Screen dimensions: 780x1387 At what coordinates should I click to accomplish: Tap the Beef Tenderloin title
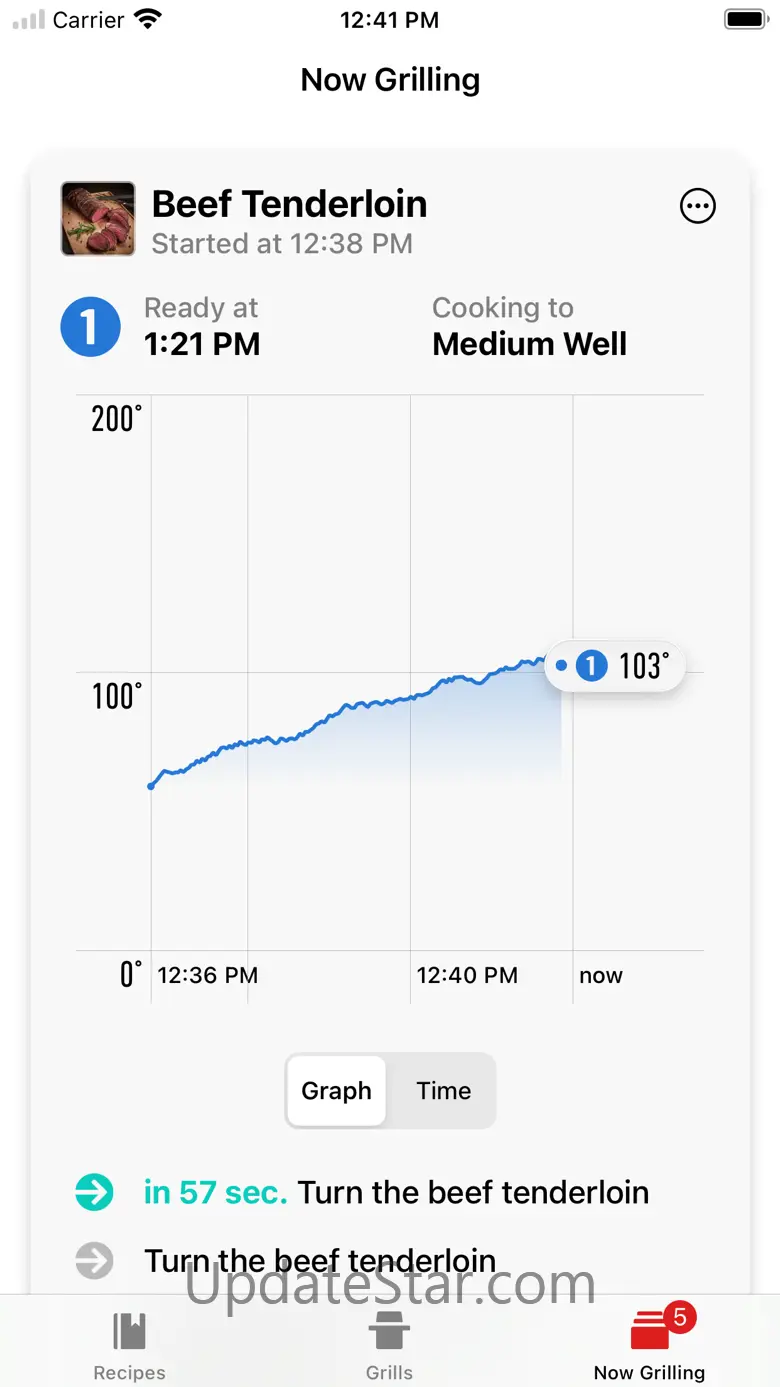click(289, 204)
